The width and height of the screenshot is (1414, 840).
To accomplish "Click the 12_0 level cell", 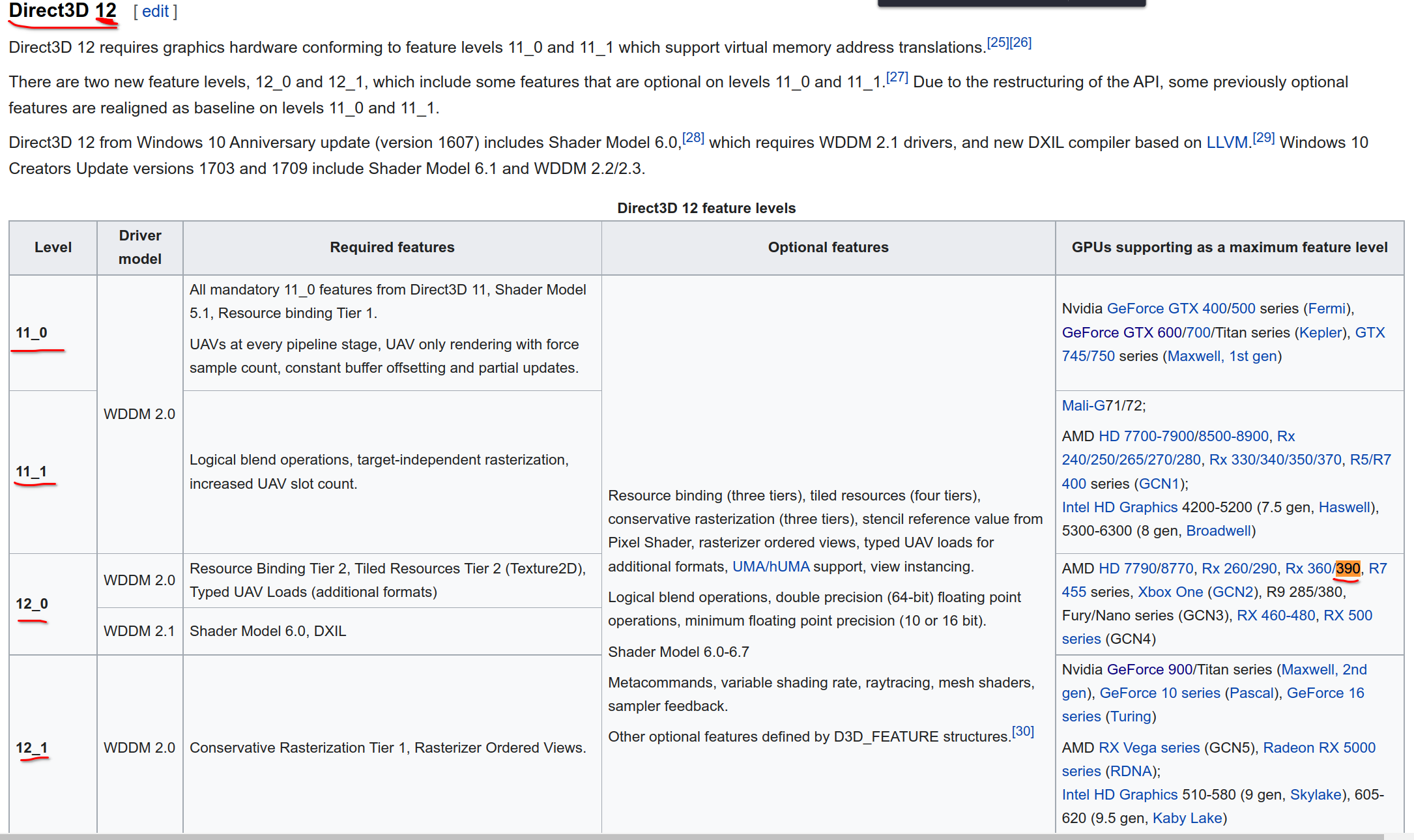I will 53,604.
